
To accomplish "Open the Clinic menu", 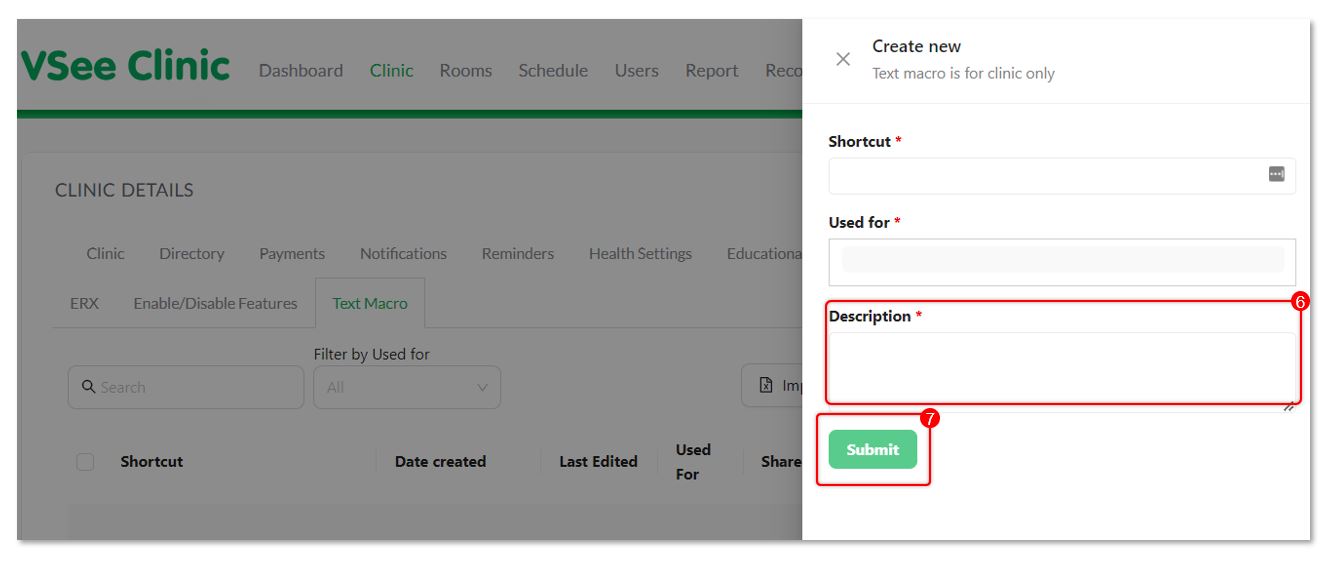I will tap(391, 71).
